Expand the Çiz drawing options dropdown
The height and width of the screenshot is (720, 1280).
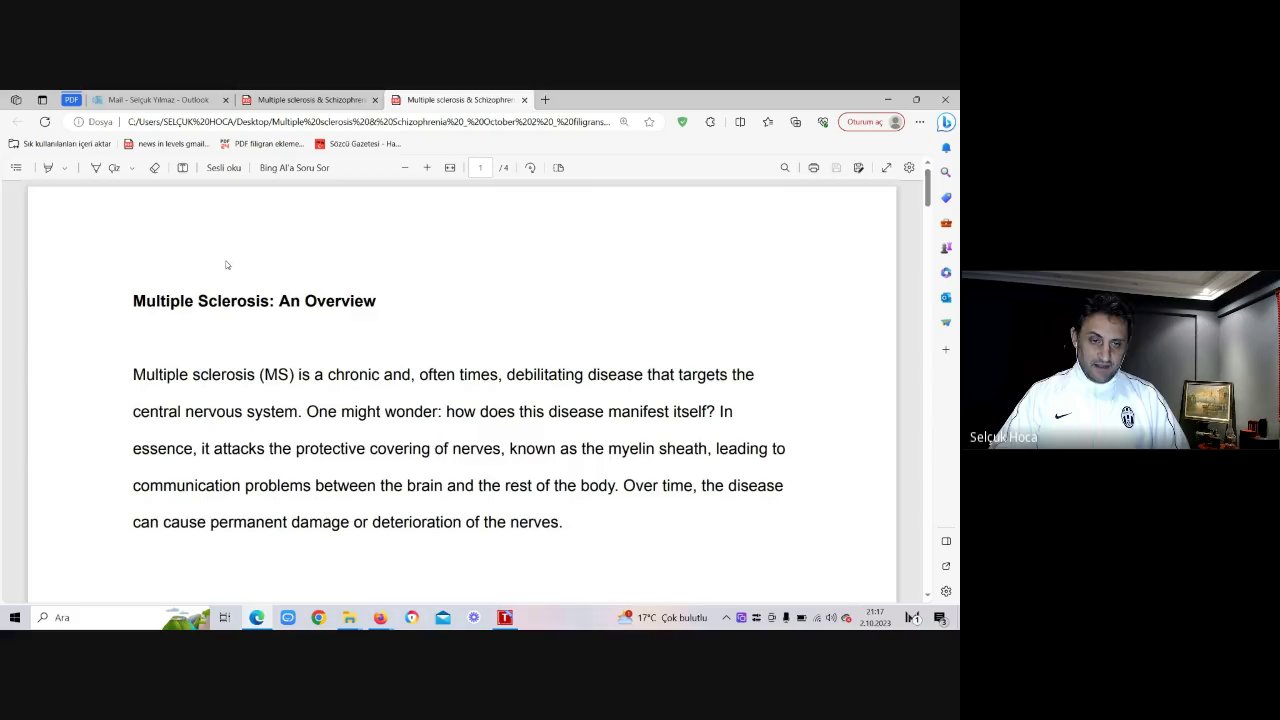click(x=131, y=168)
